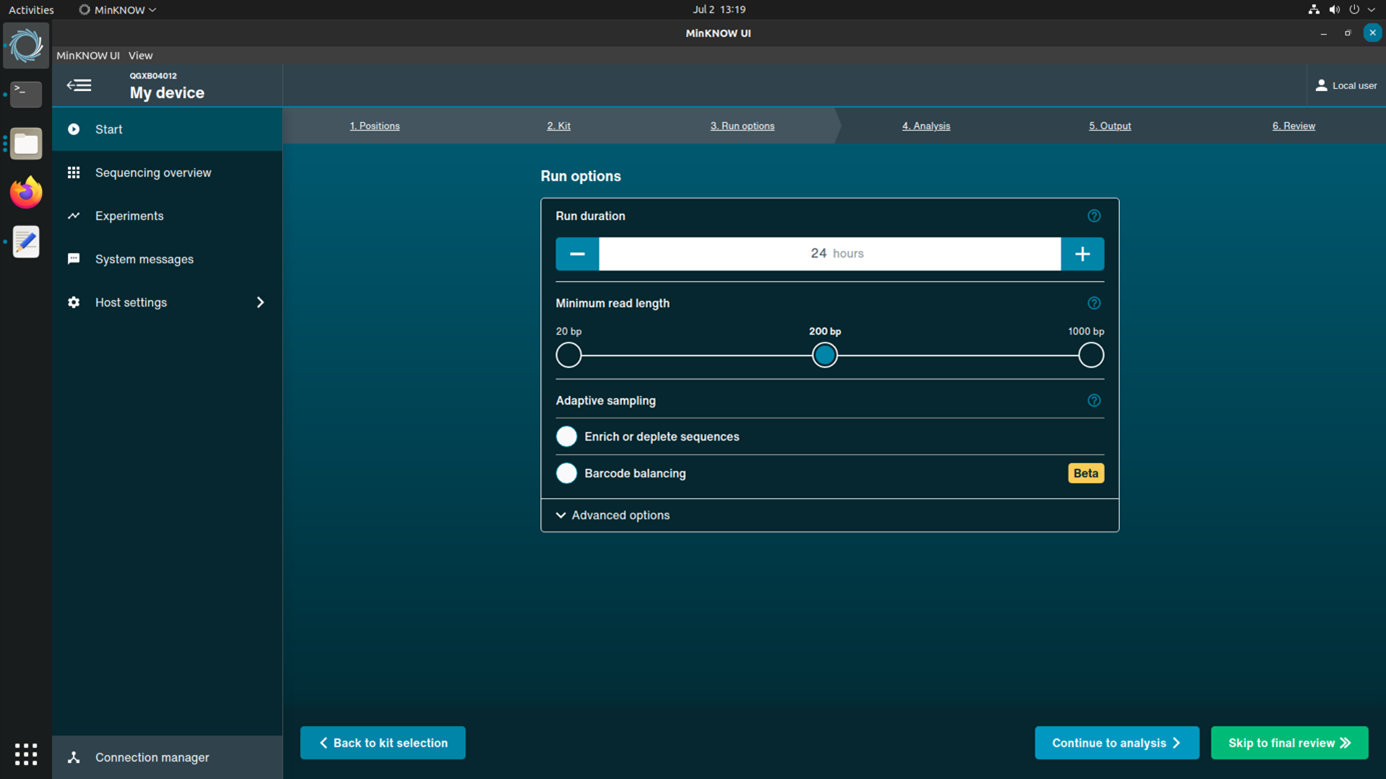
Task: Open Firefox from the dock
Action: [26, 192]
